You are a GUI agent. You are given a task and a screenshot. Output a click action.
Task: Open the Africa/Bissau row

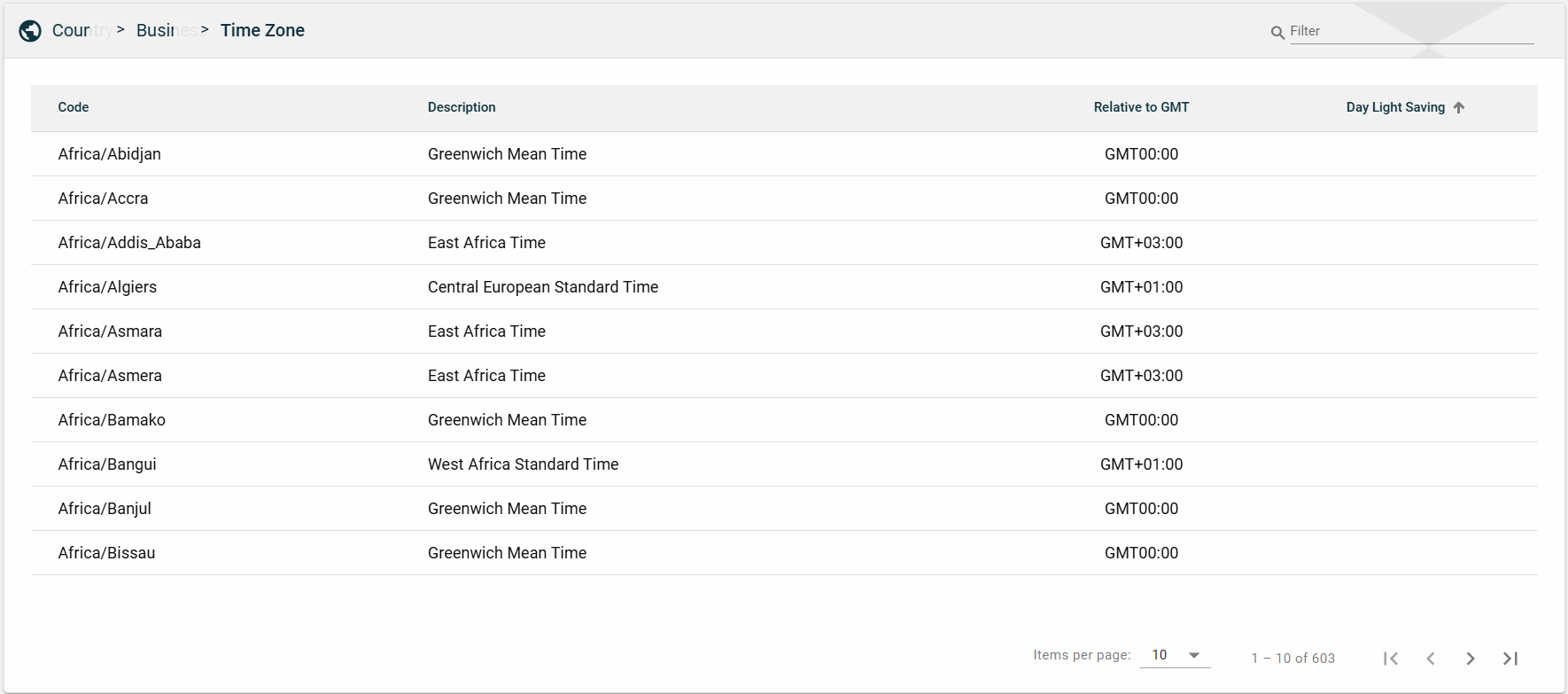pyautogui.click(x=106, y=553)
